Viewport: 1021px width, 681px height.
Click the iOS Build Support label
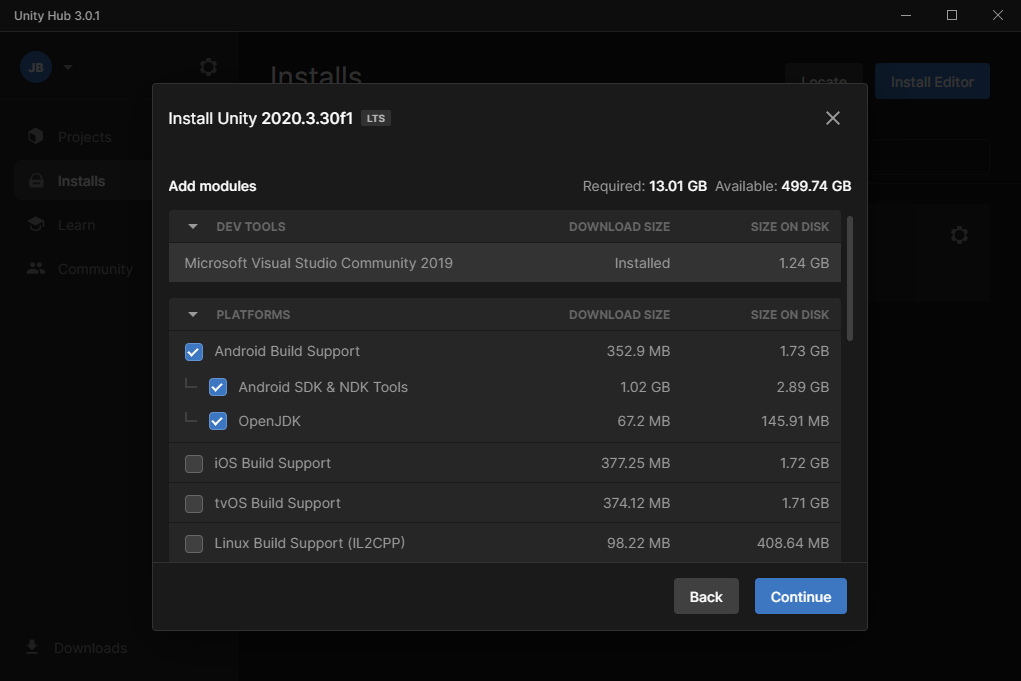273,464
